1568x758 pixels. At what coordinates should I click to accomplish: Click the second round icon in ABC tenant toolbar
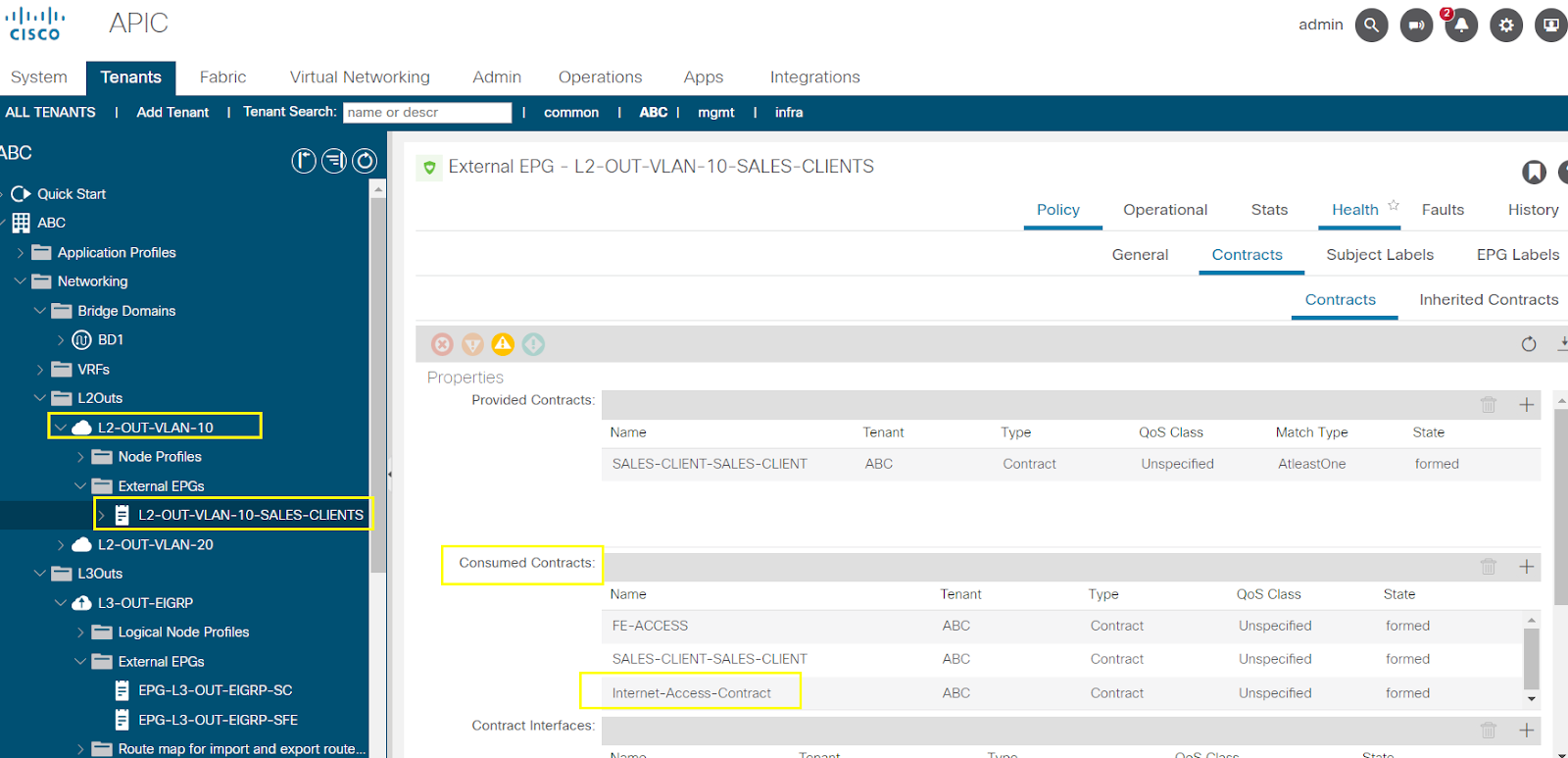pyautogui.click(x=334, y=161)
